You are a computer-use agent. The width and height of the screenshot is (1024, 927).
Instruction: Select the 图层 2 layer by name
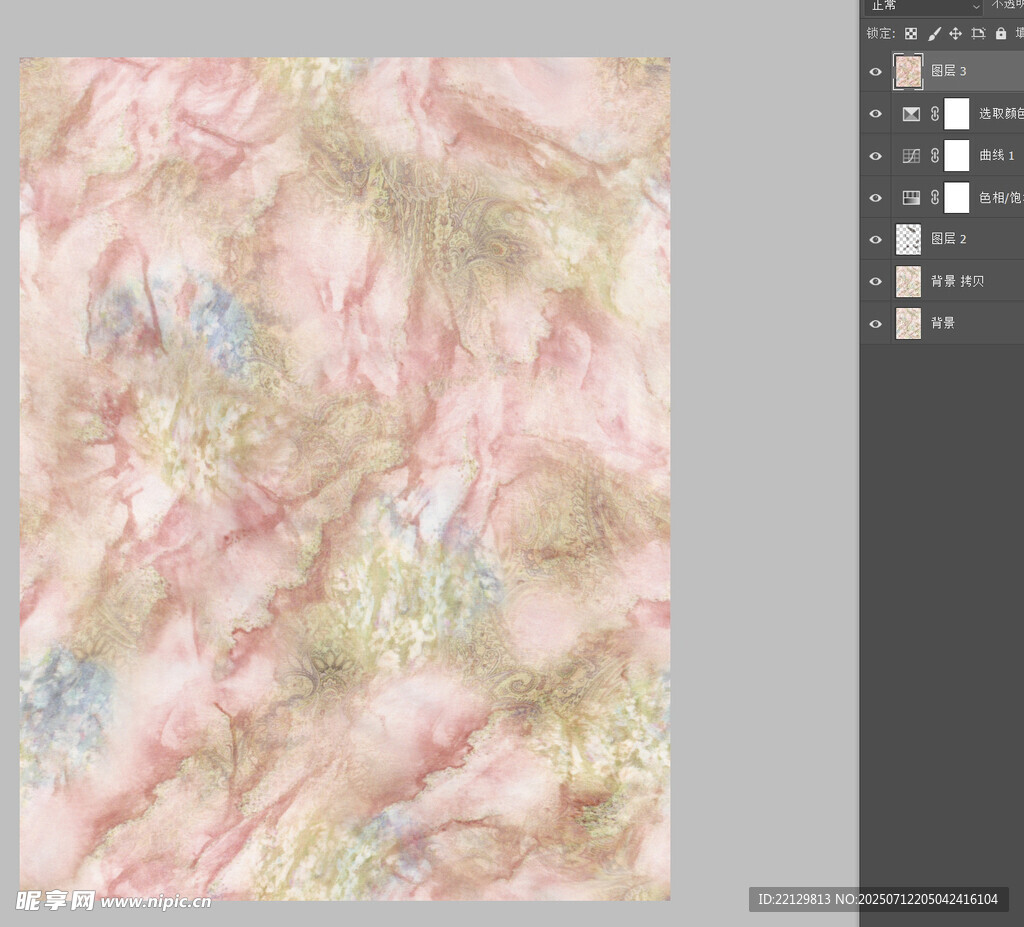tap(948, 239)
